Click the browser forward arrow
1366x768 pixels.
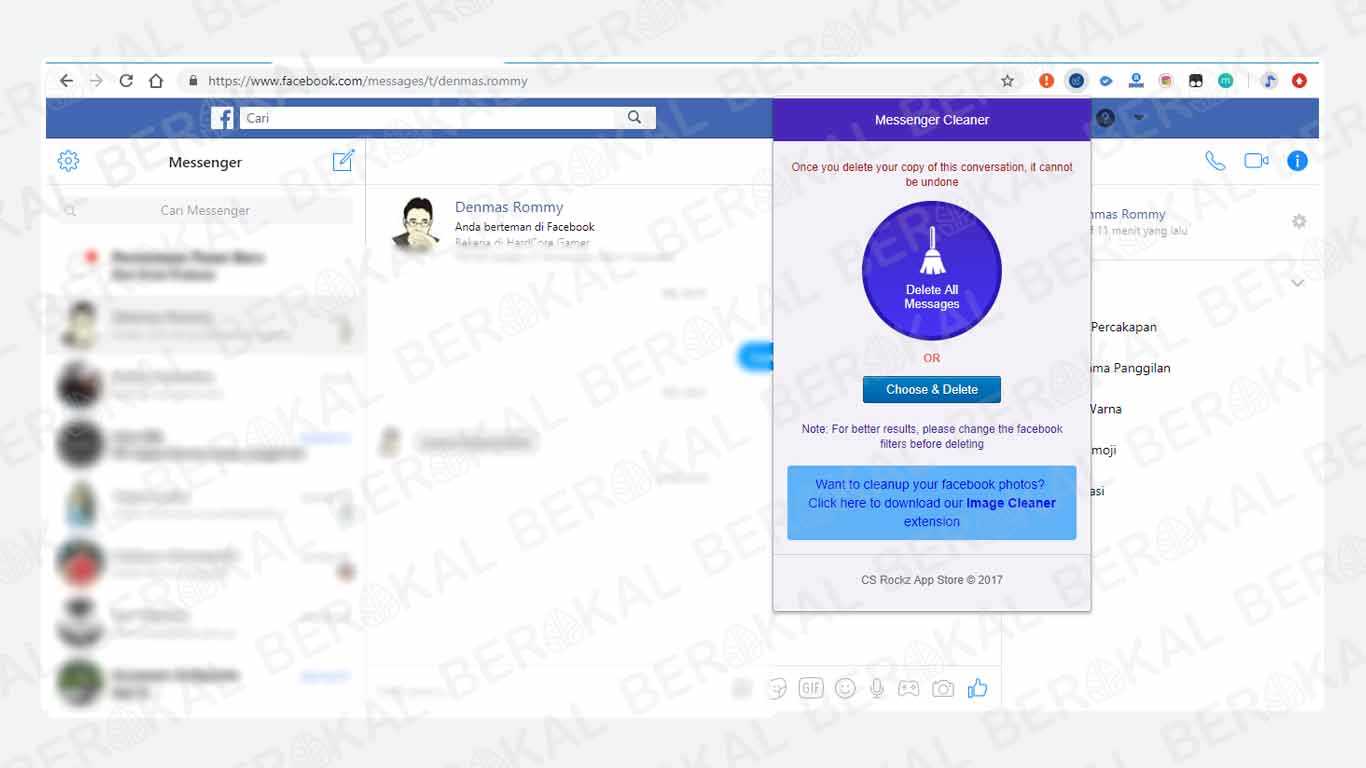(x=96, y=81)
